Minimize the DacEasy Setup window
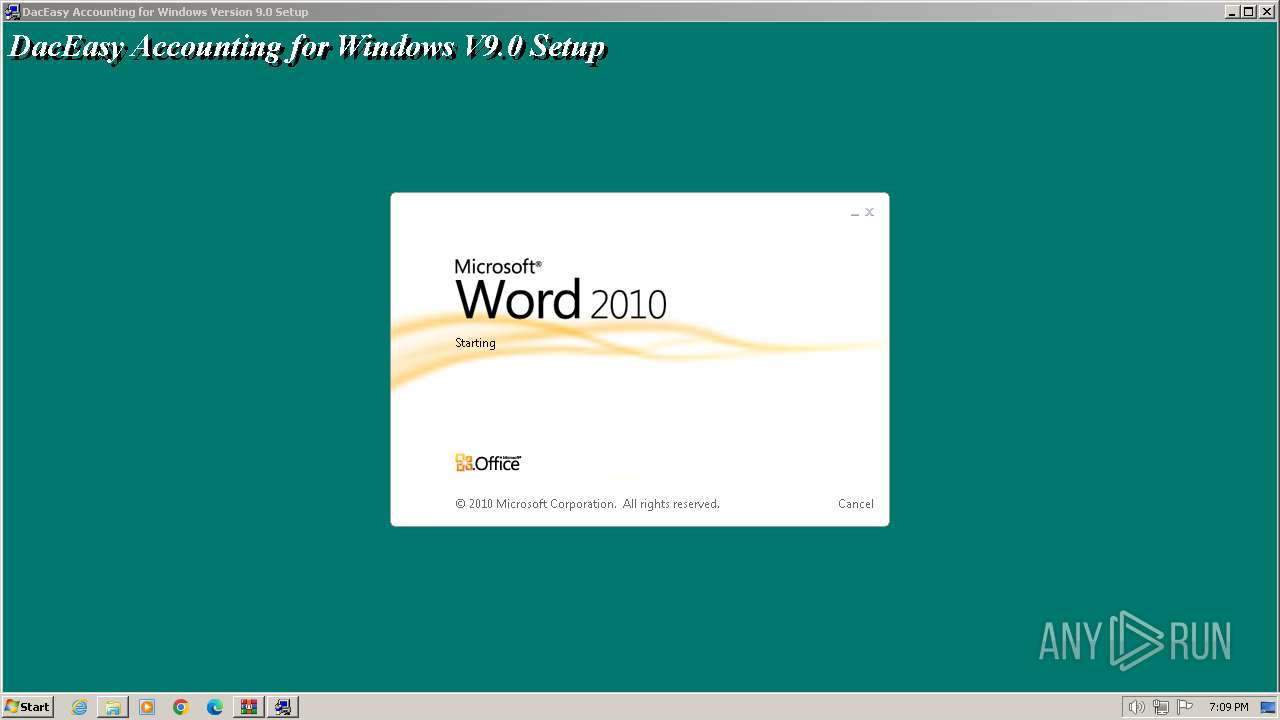 click(x=1232, y=12)
